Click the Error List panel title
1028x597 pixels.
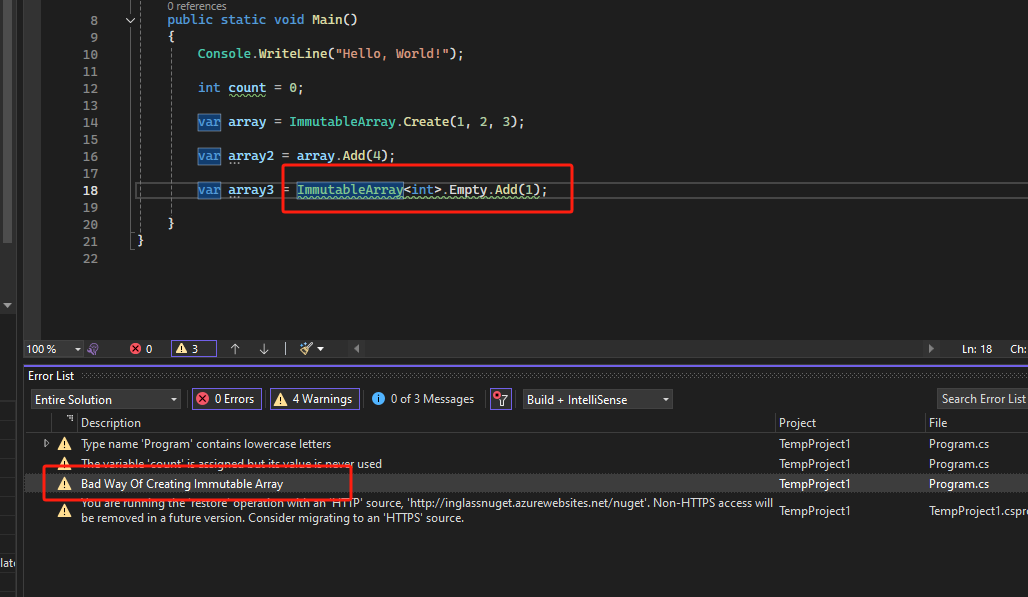(51, 376)
